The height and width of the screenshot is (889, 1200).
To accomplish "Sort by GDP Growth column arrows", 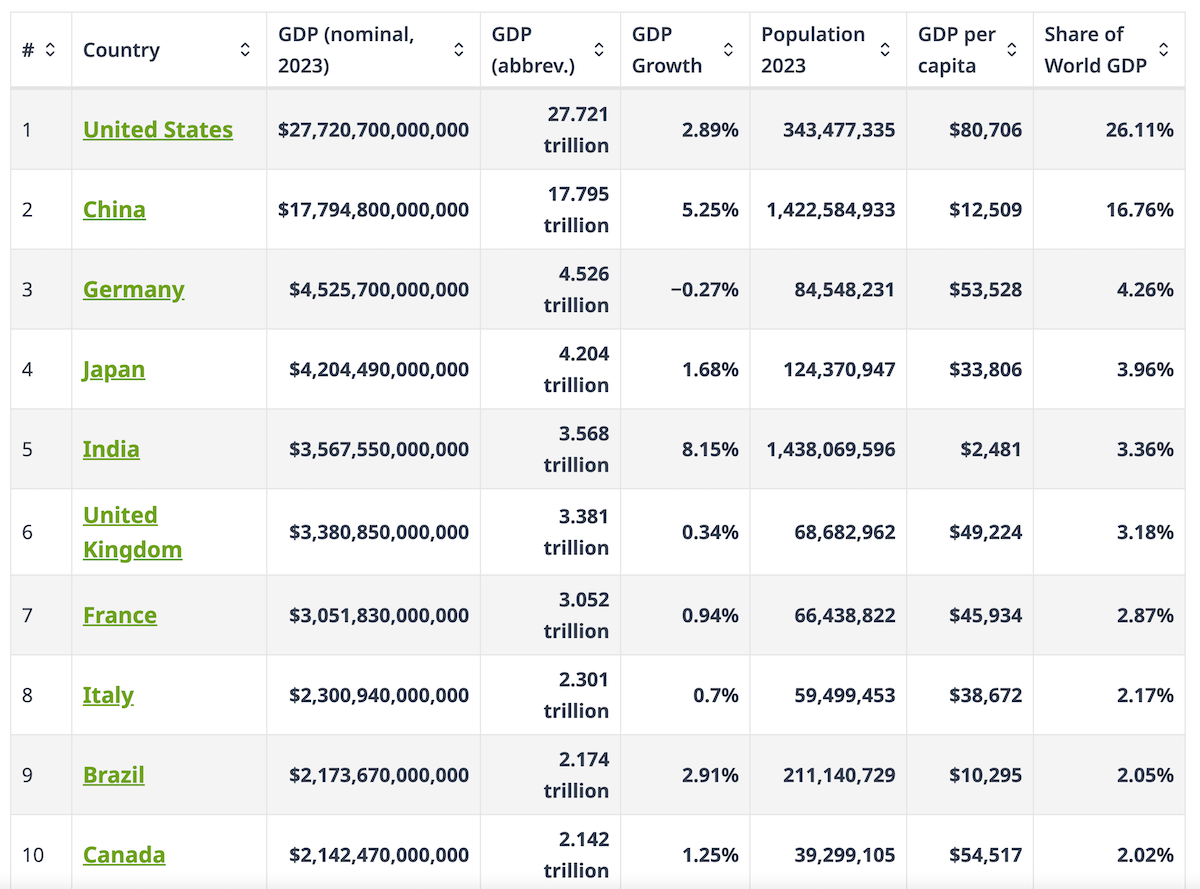I will pyautogui.click(x=729, y=50).
